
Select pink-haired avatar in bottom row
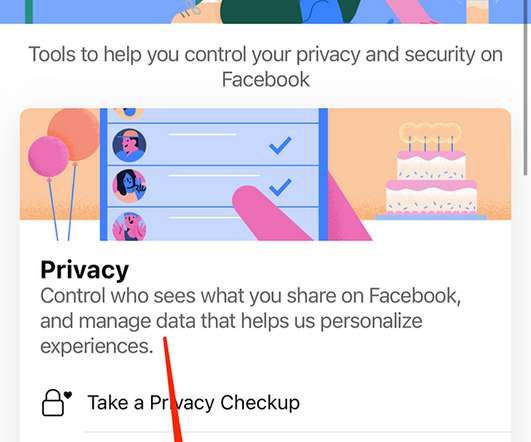[129, 226]
